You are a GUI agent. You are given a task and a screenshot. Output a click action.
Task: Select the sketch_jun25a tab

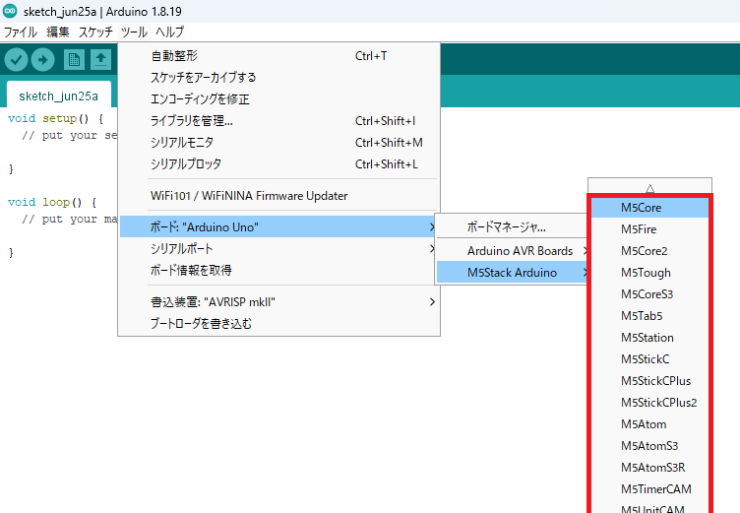[59, 96]
